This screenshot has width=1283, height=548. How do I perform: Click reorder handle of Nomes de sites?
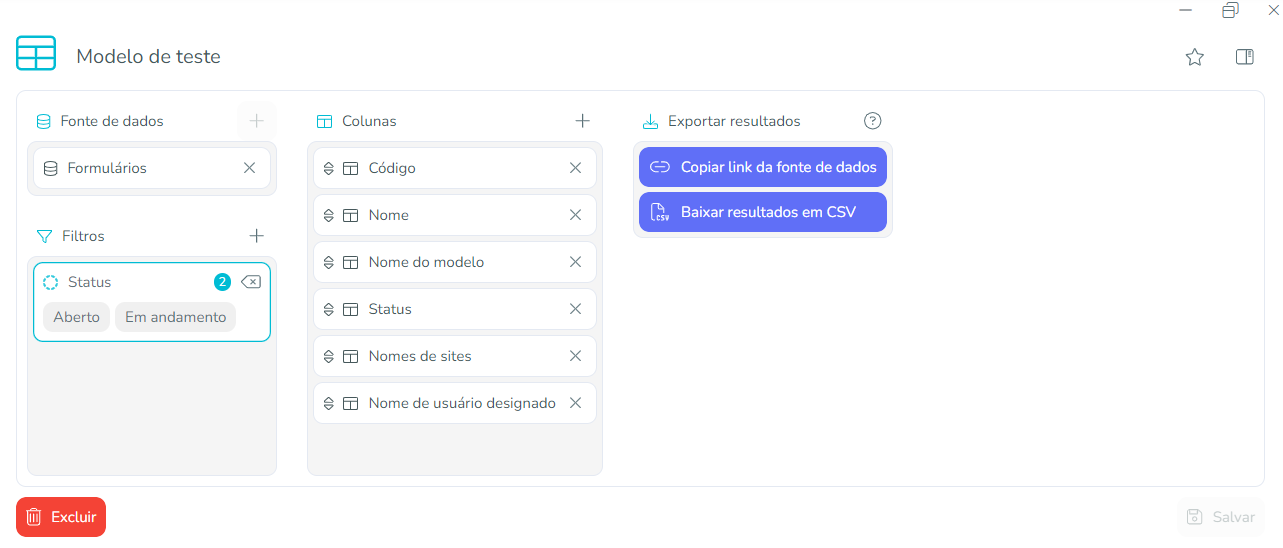coord(329,356)
